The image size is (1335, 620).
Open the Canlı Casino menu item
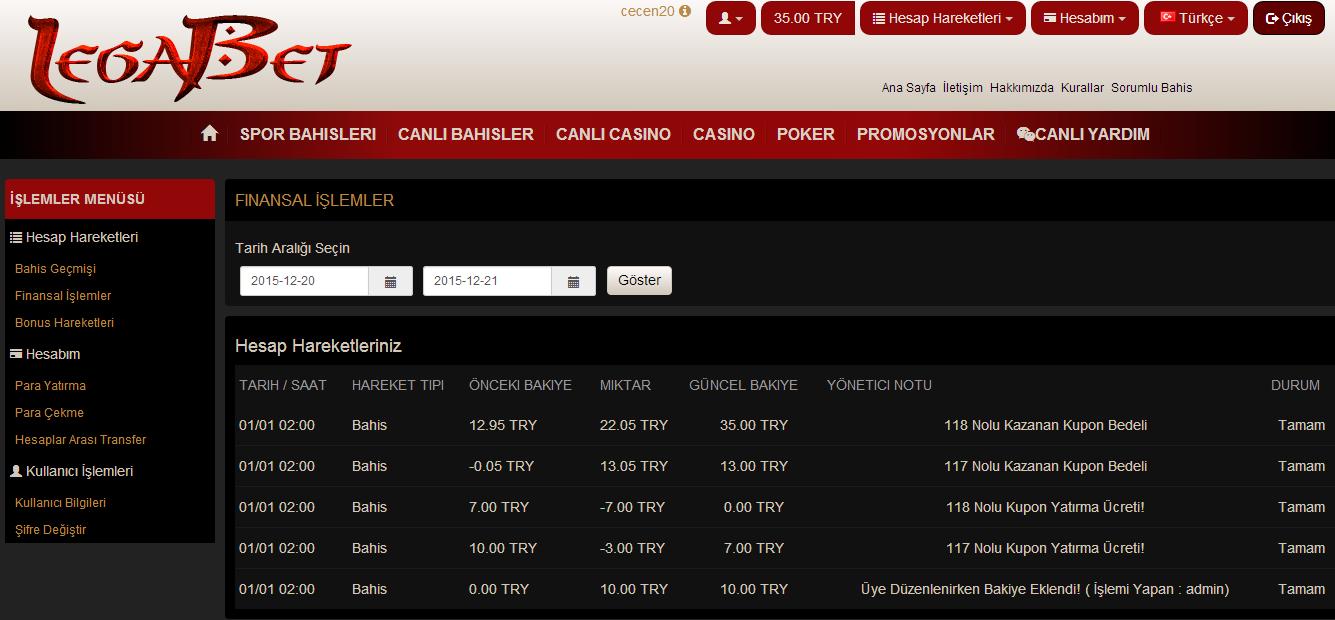(613, 134)
